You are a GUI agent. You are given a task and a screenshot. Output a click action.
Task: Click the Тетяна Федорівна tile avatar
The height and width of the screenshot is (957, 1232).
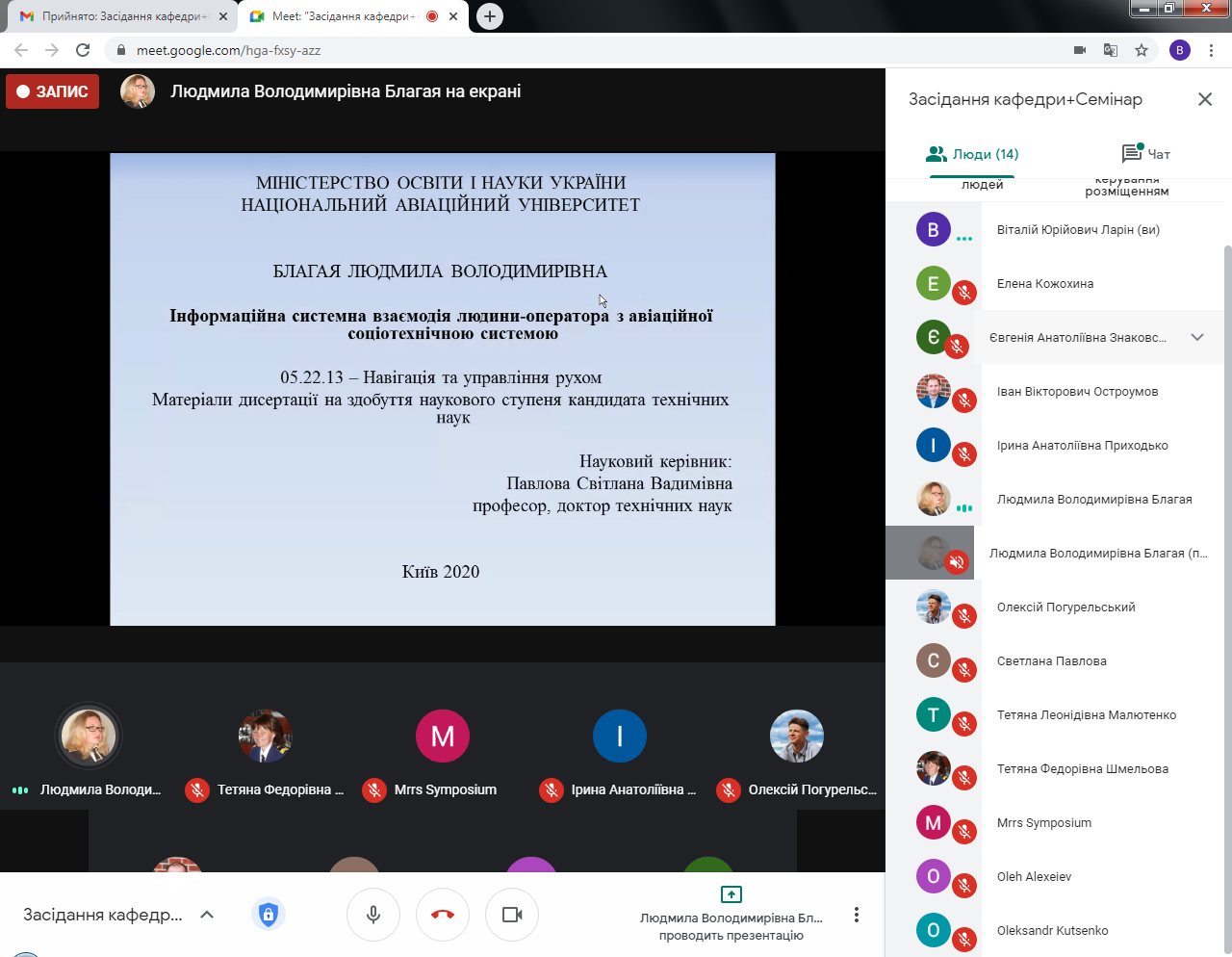tap(266, 736)
